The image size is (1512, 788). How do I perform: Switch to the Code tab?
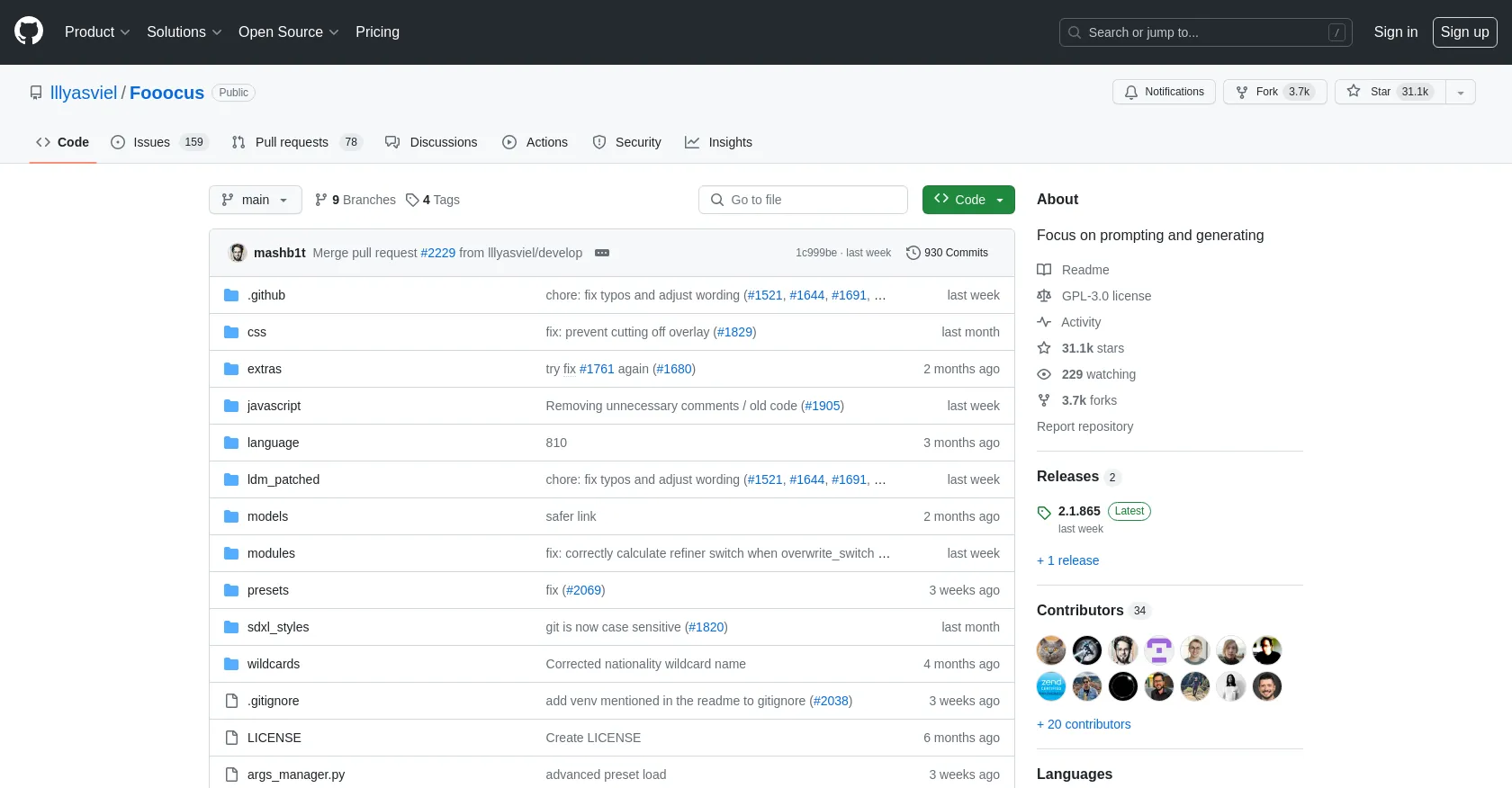(62, 142)
